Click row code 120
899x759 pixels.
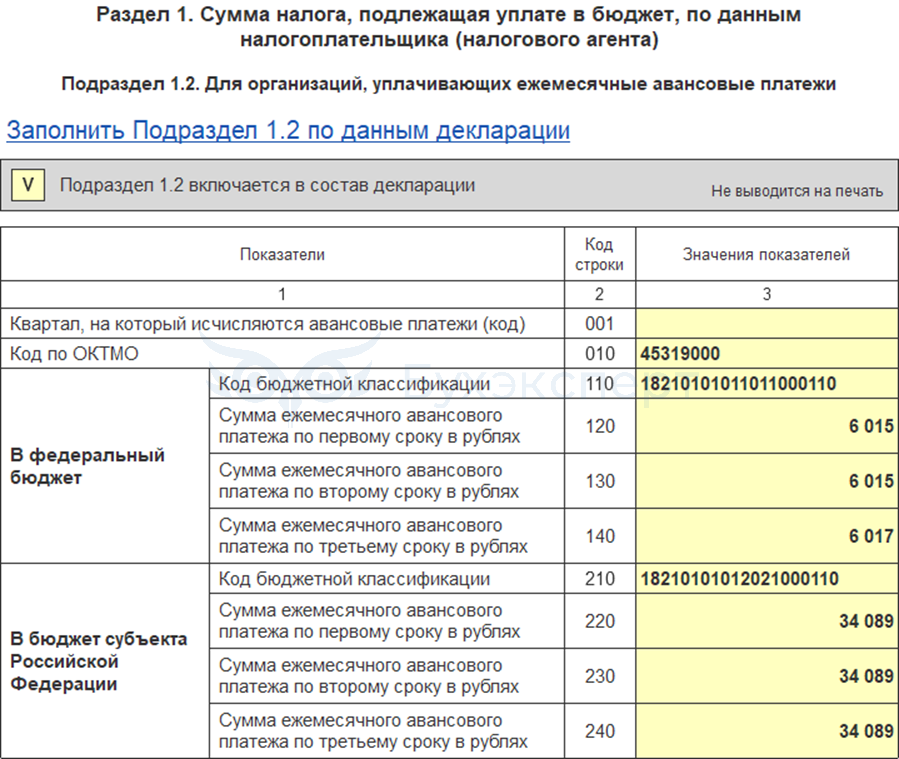(x=600, y=426)
